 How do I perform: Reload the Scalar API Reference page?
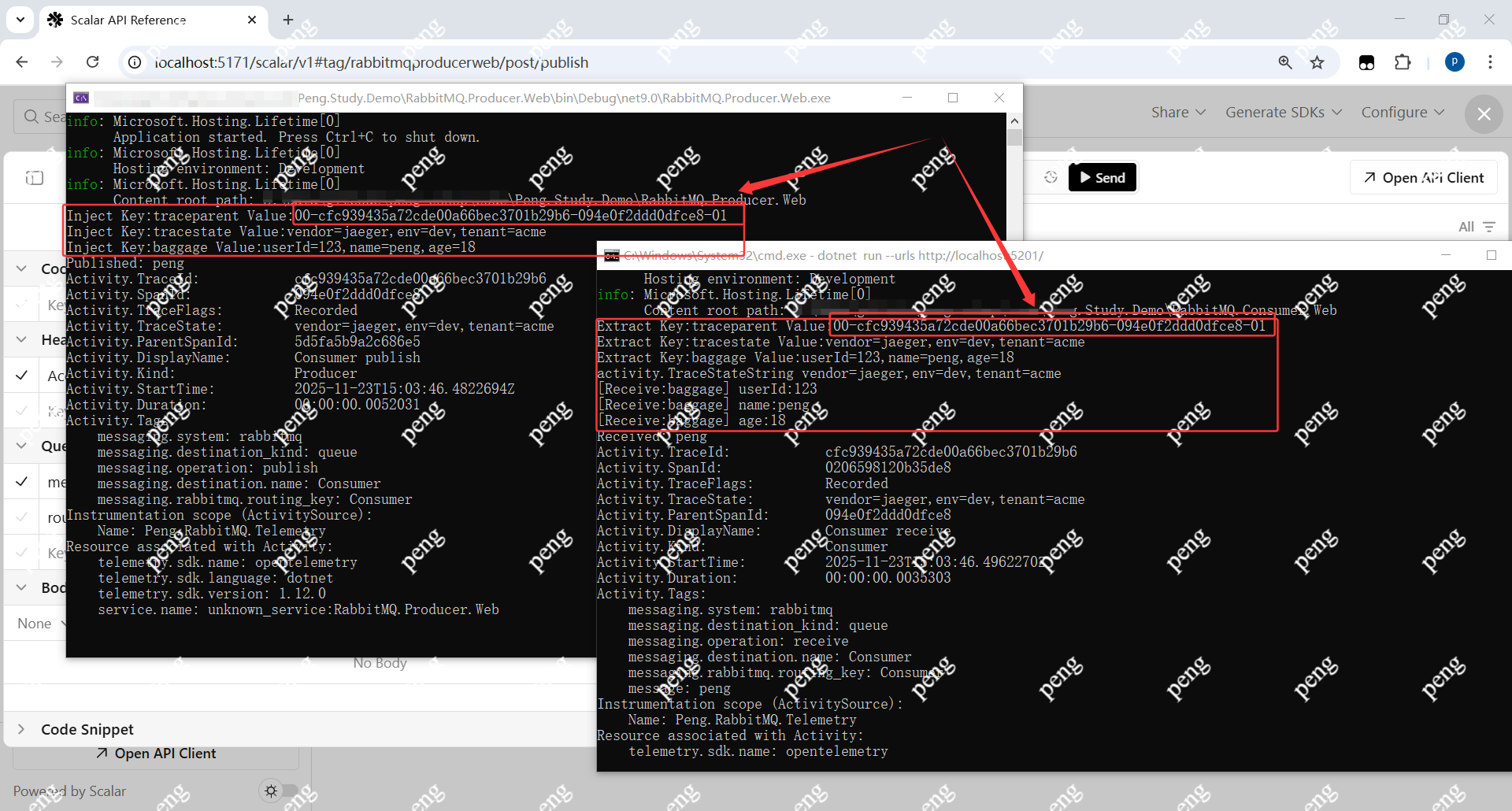92,62
